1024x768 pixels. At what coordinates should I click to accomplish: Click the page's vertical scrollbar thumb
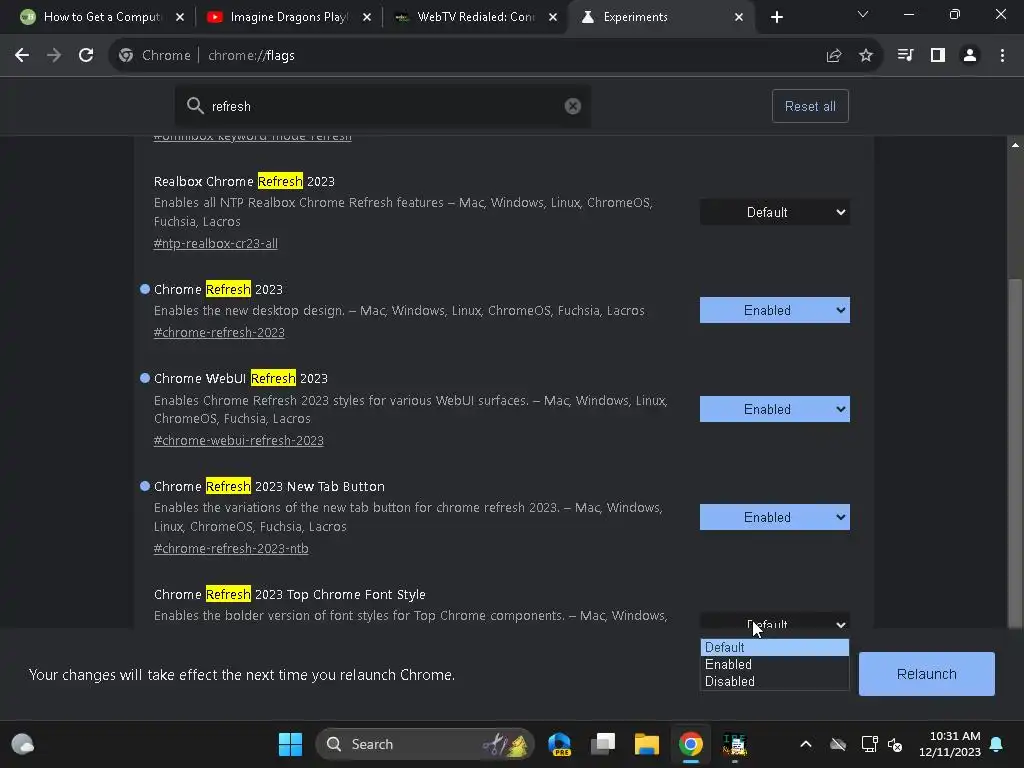pos(1015,453)
